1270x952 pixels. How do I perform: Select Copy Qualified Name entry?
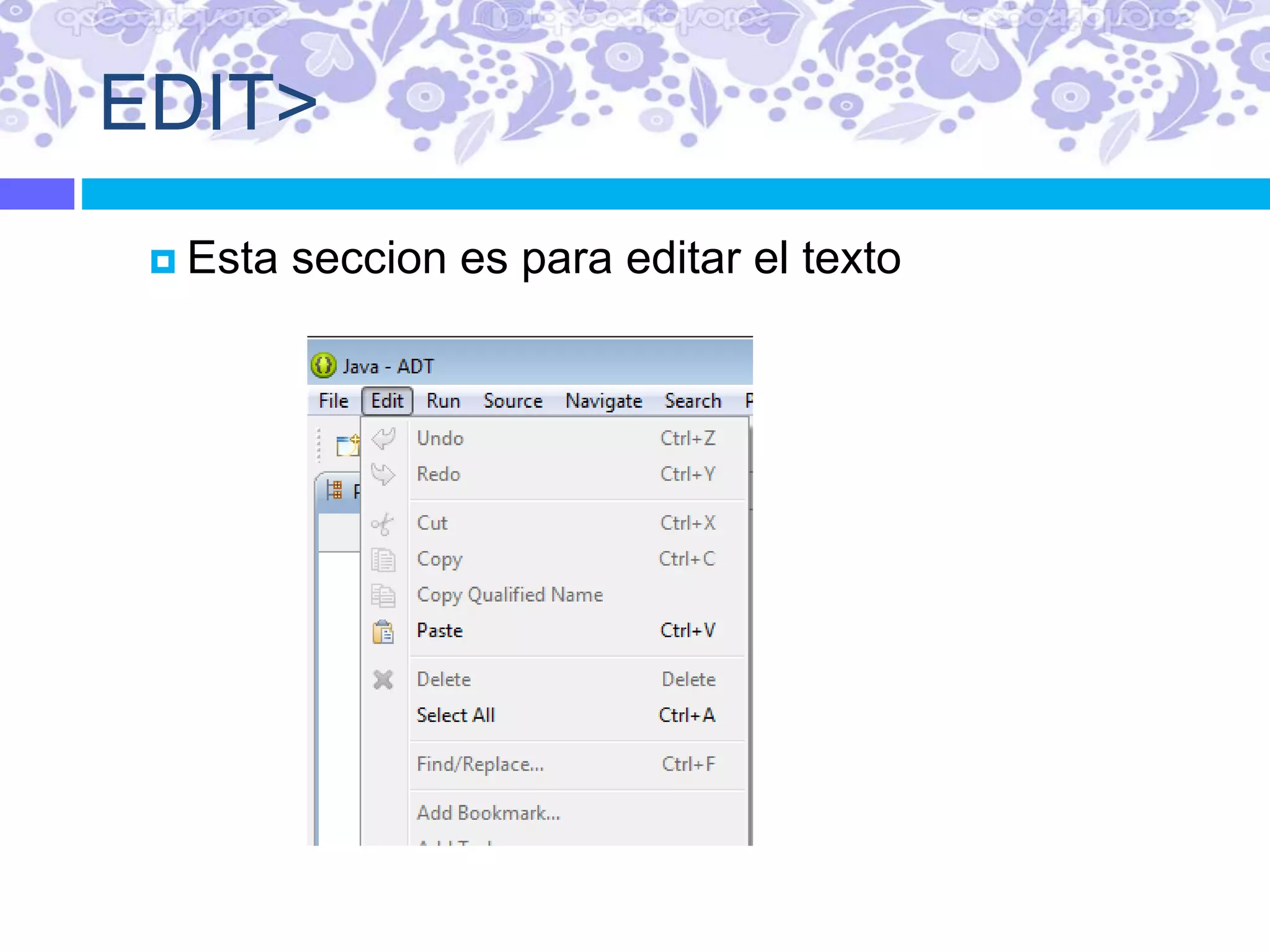pyautogui.click(x=554, y=595)
